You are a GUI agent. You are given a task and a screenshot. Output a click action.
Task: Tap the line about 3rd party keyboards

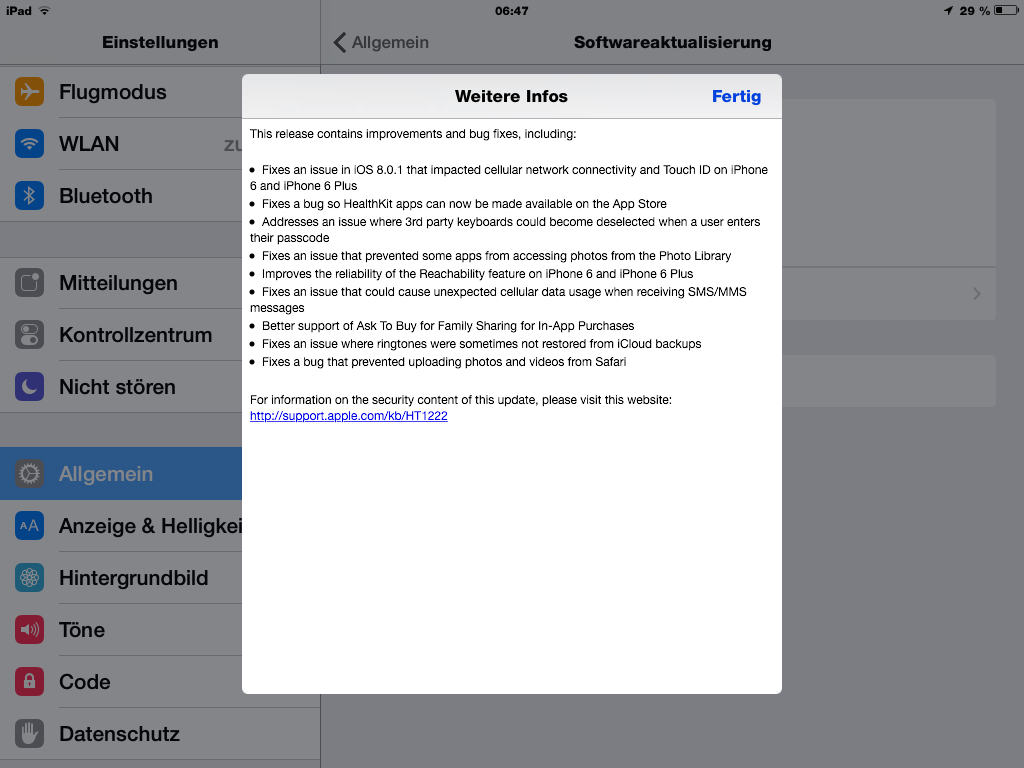tap(505, 230)
